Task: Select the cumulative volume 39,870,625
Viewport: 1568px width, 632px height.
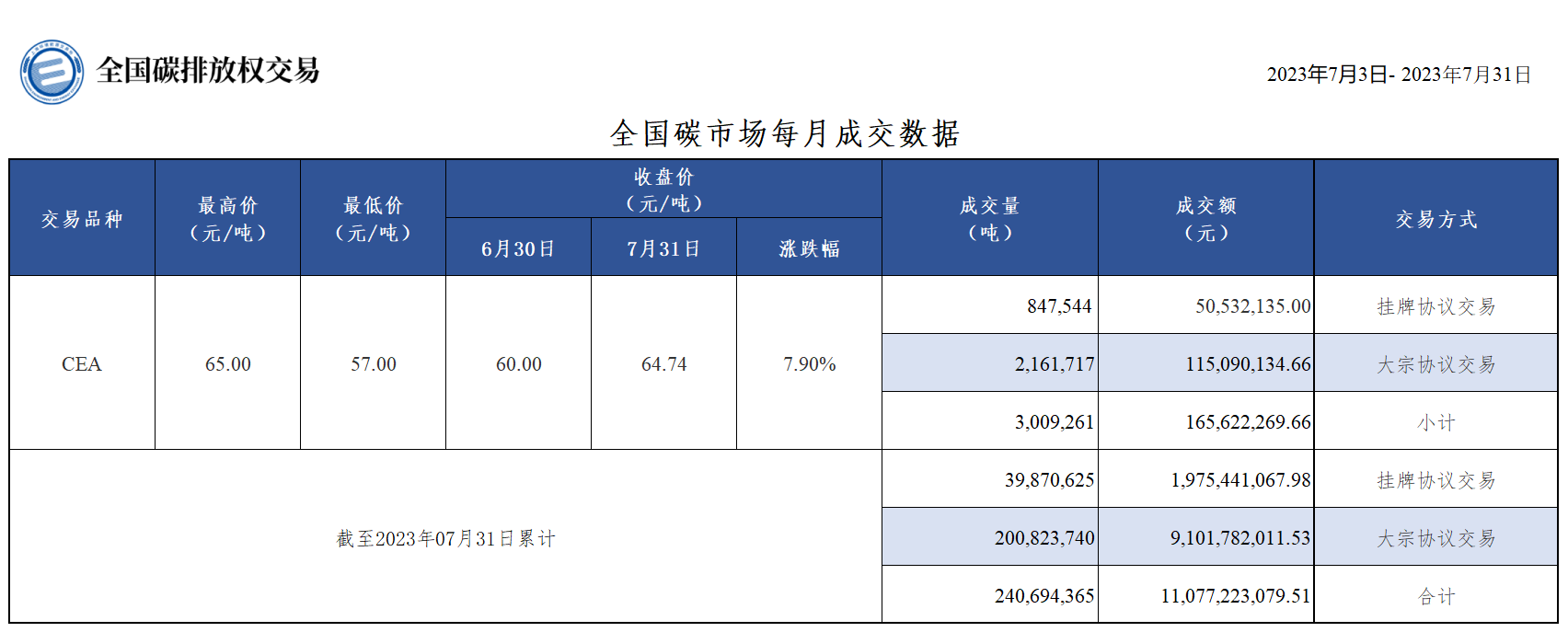Action: tap(1050, 480)
